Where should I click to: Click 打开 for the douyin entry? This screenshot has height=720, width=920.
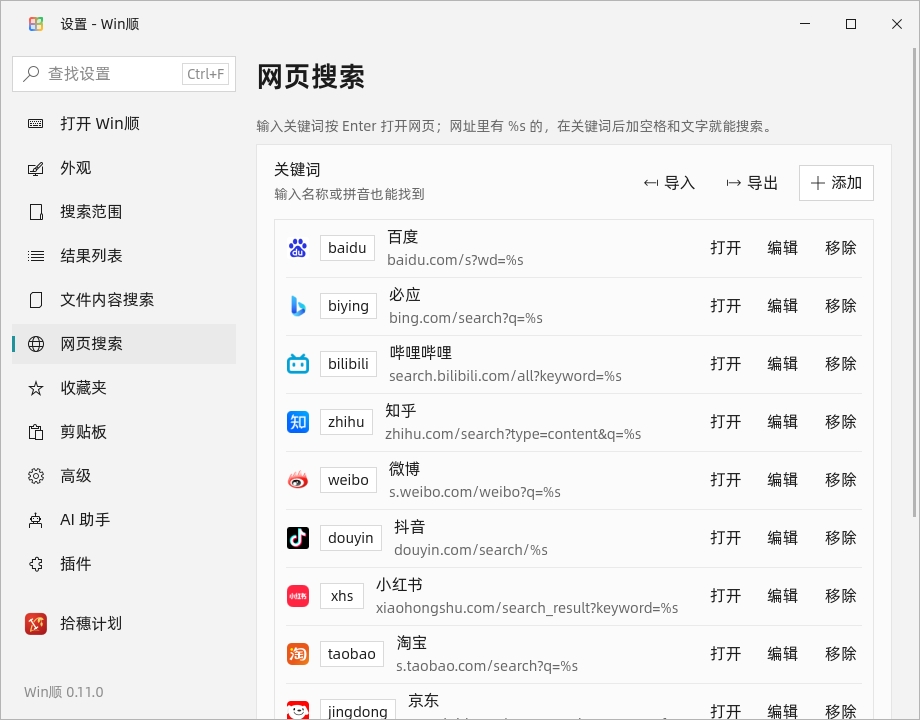[x=726, y=538]
